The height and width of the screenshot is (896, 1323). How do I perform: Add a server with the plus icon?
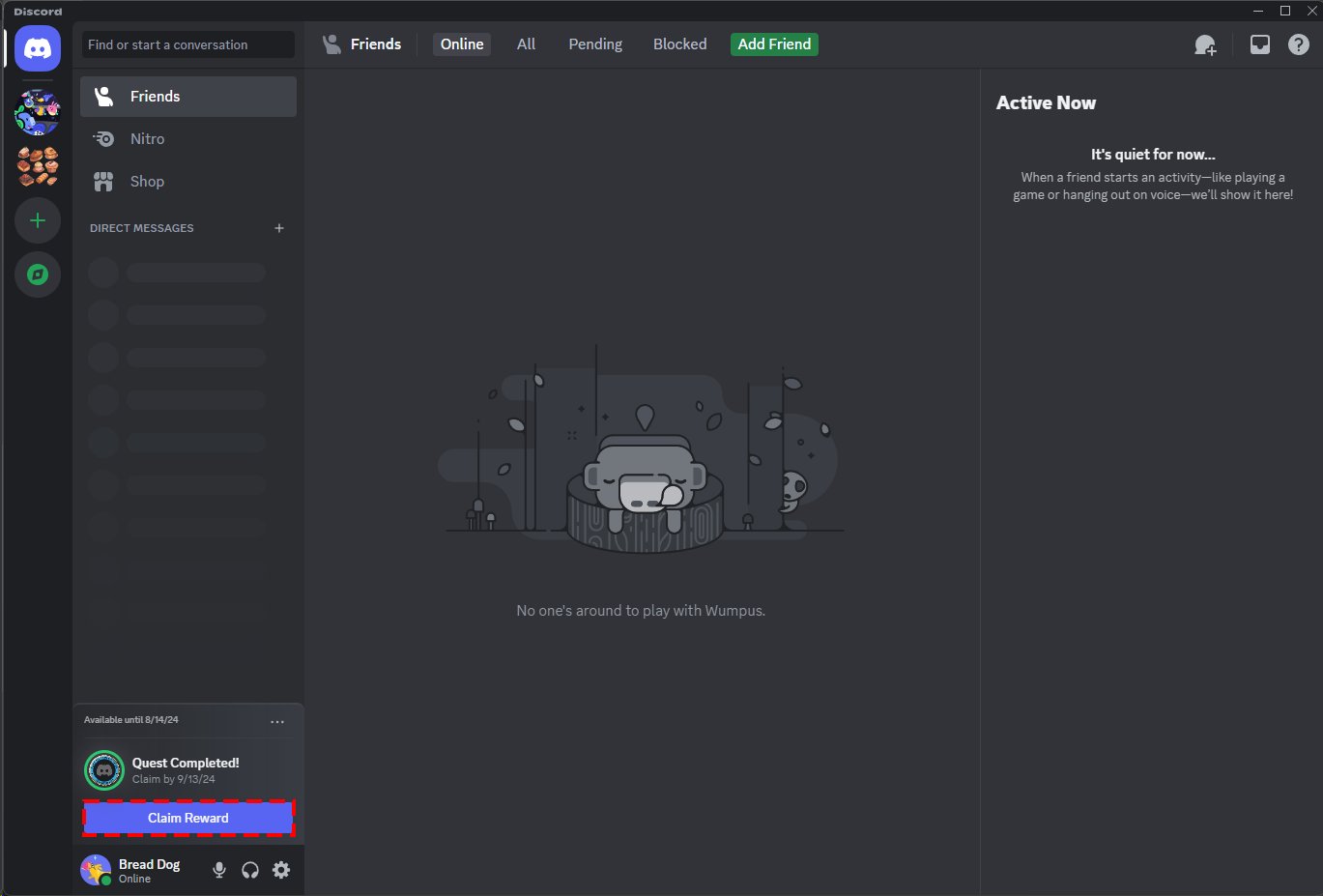click(x=38, y=220)
